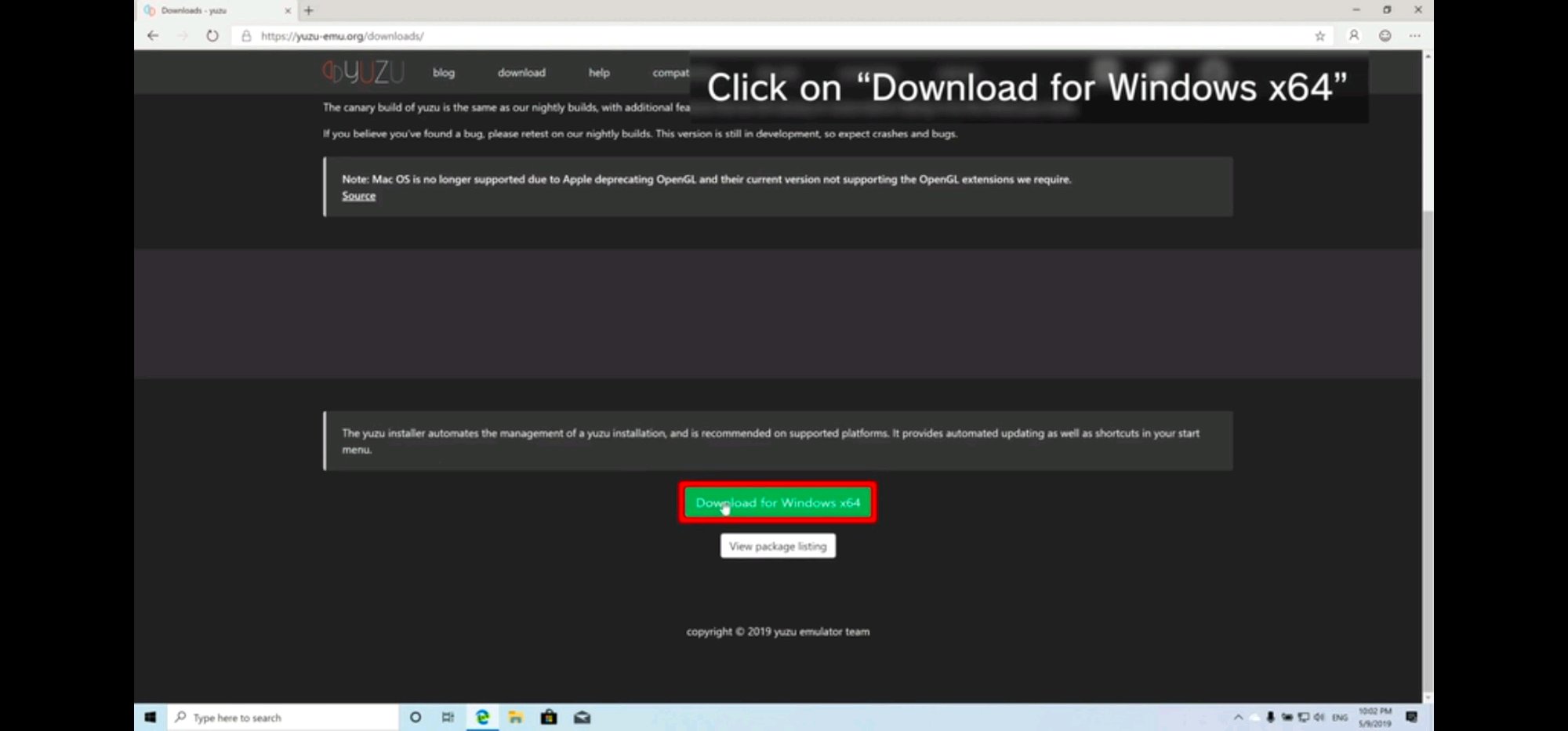
Task: Click the 'If you believe you've found a bug' line
Action: (640, 134)
